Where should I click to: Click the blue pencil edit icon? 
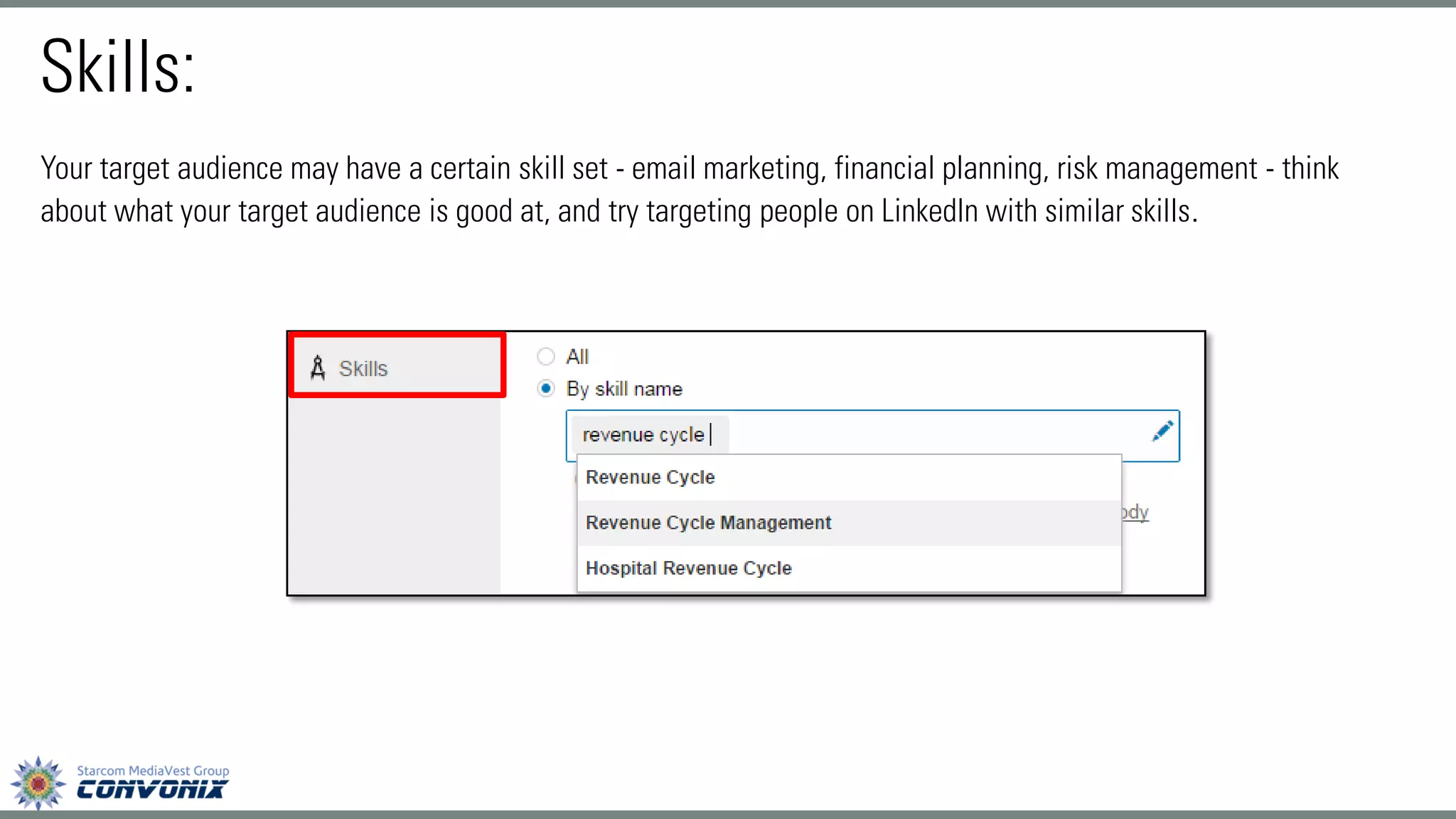coord(1162,431)
